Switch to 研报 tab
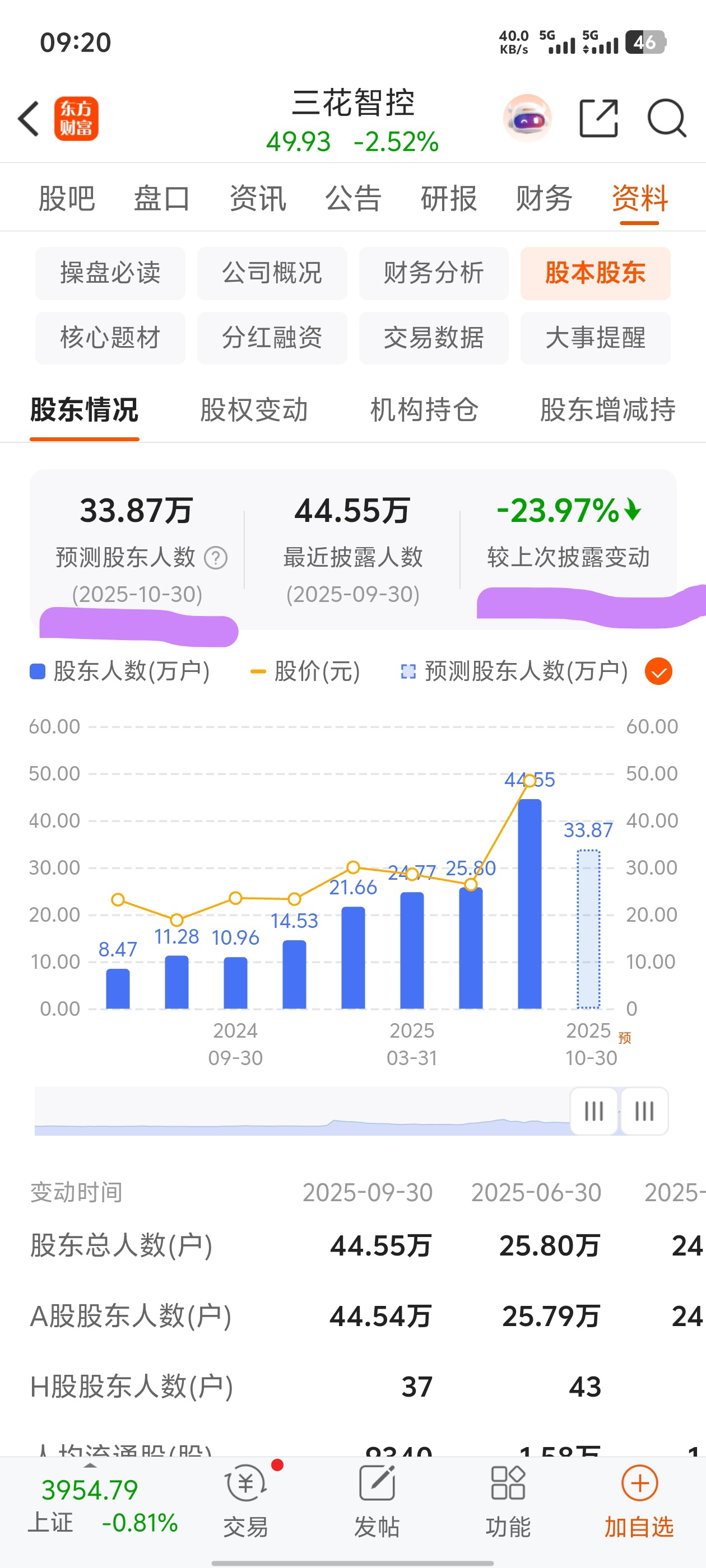 [449, 198]
